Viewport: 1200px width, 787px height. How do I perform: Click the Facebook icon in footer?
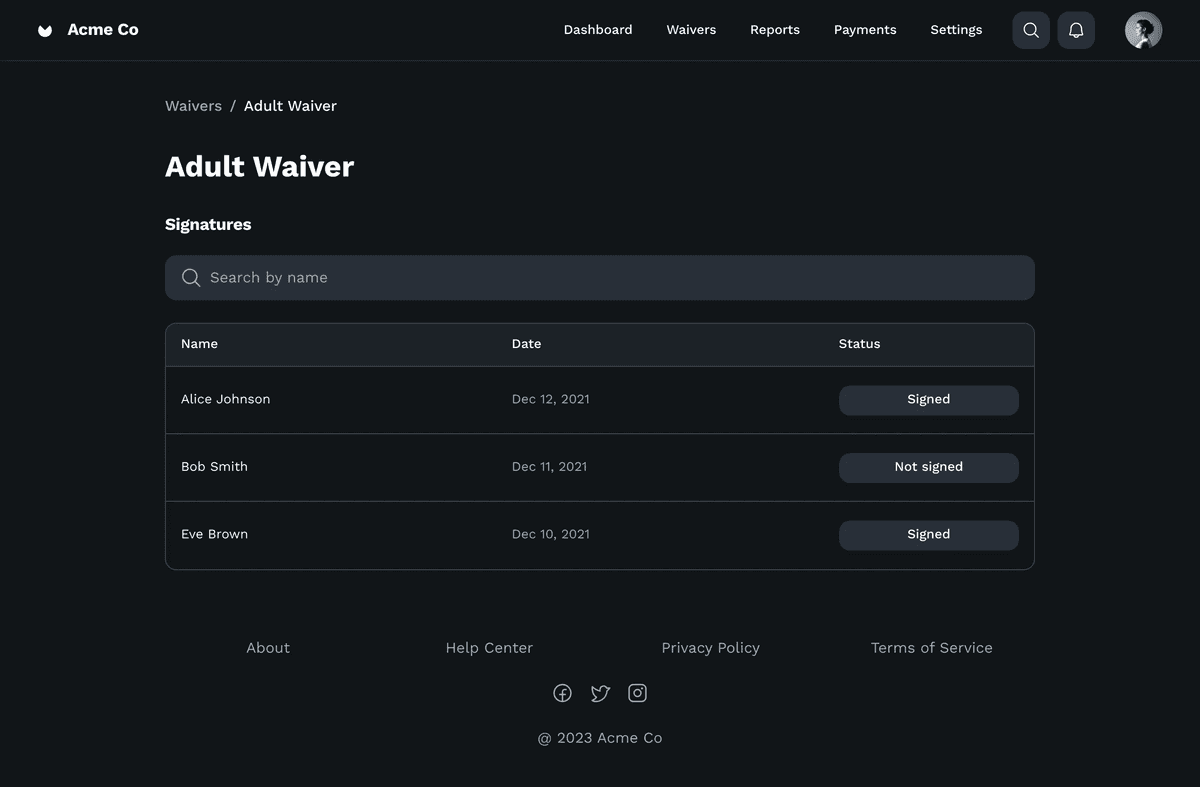click(x=562, y=692)
